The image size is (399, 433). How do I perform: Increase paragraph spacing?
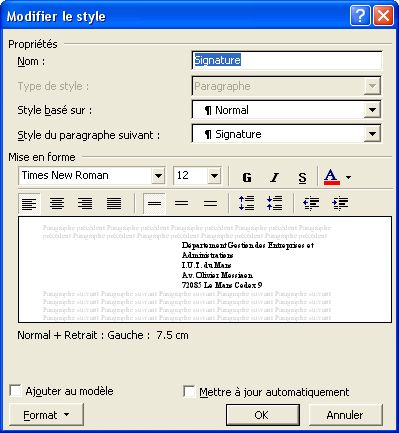[x=246, y=203]
